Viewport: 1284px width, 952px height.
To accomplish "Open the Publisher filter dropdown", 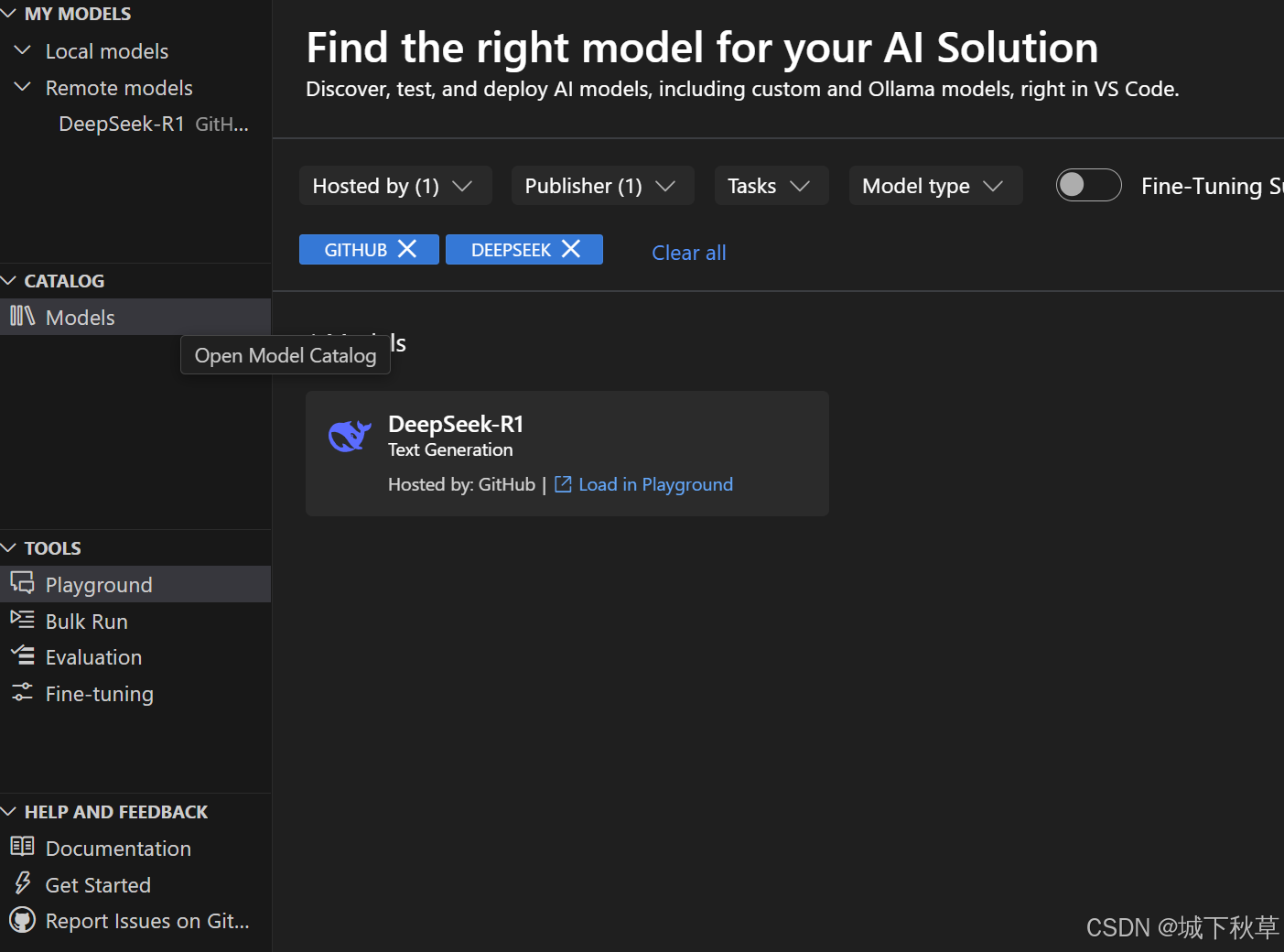I will click(602, 186).
